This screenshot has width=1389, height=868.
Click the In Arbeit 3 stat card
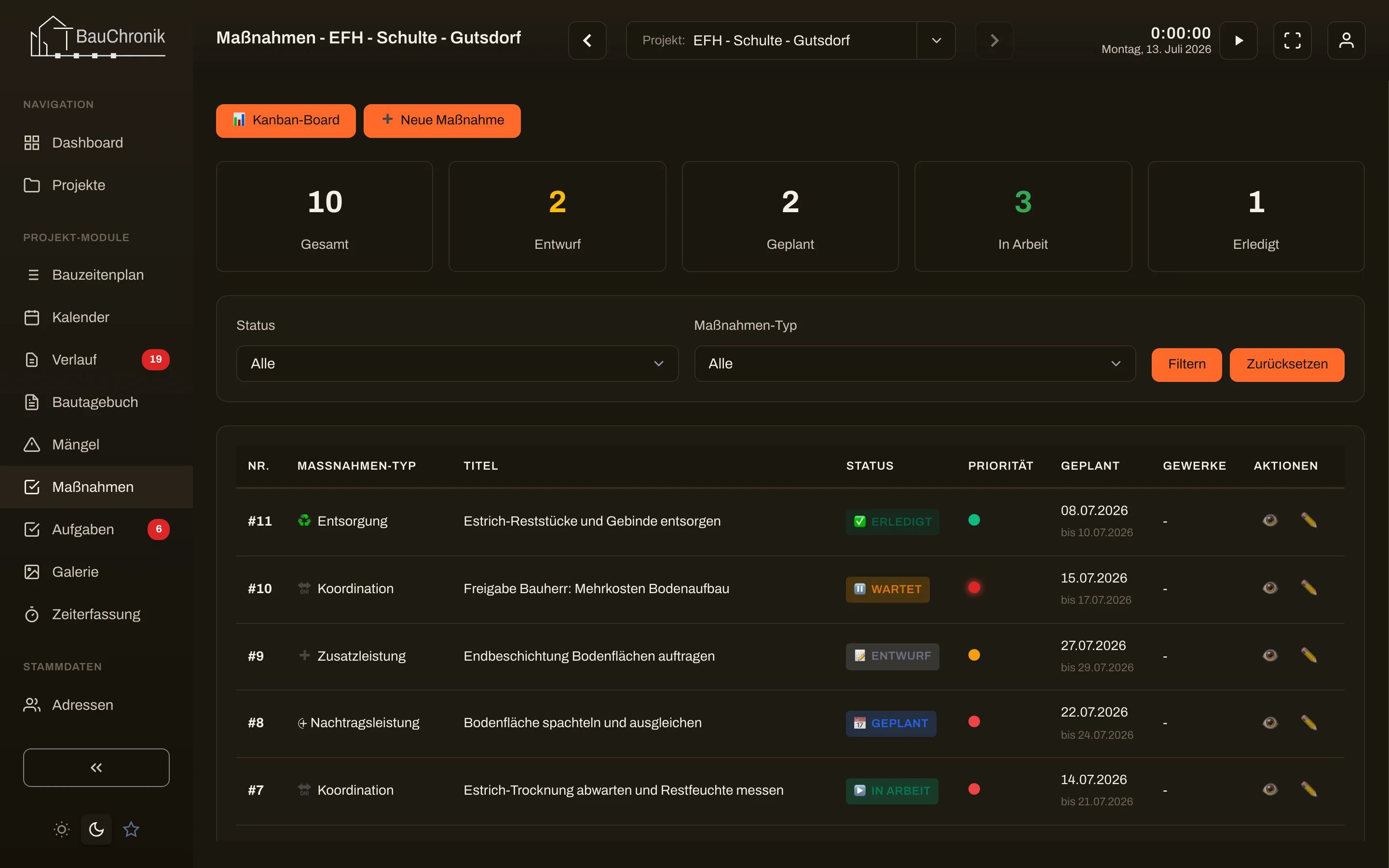1023,217
